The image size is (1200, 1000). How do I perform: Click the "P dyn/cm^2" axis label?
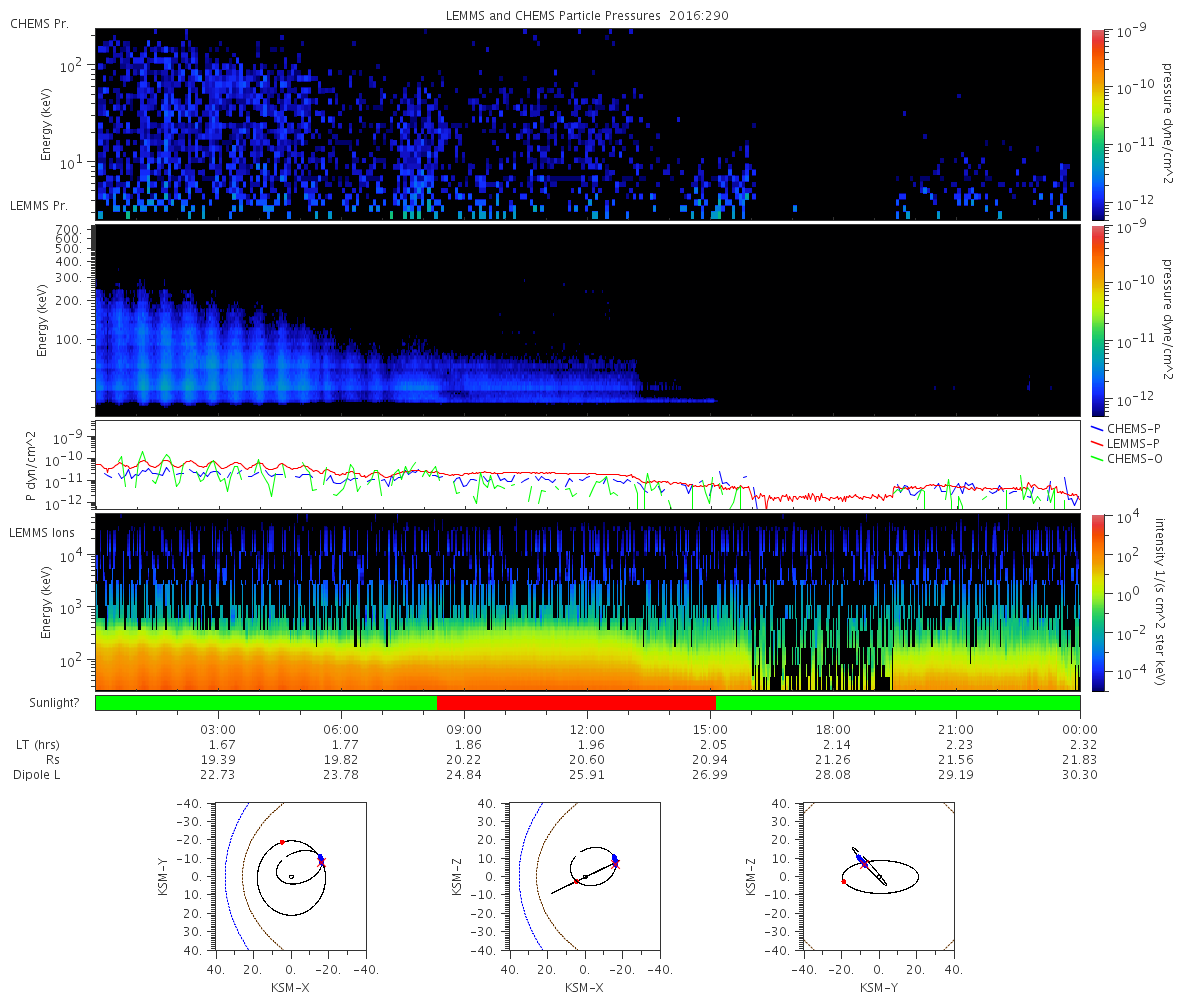(x=31, y=465)
